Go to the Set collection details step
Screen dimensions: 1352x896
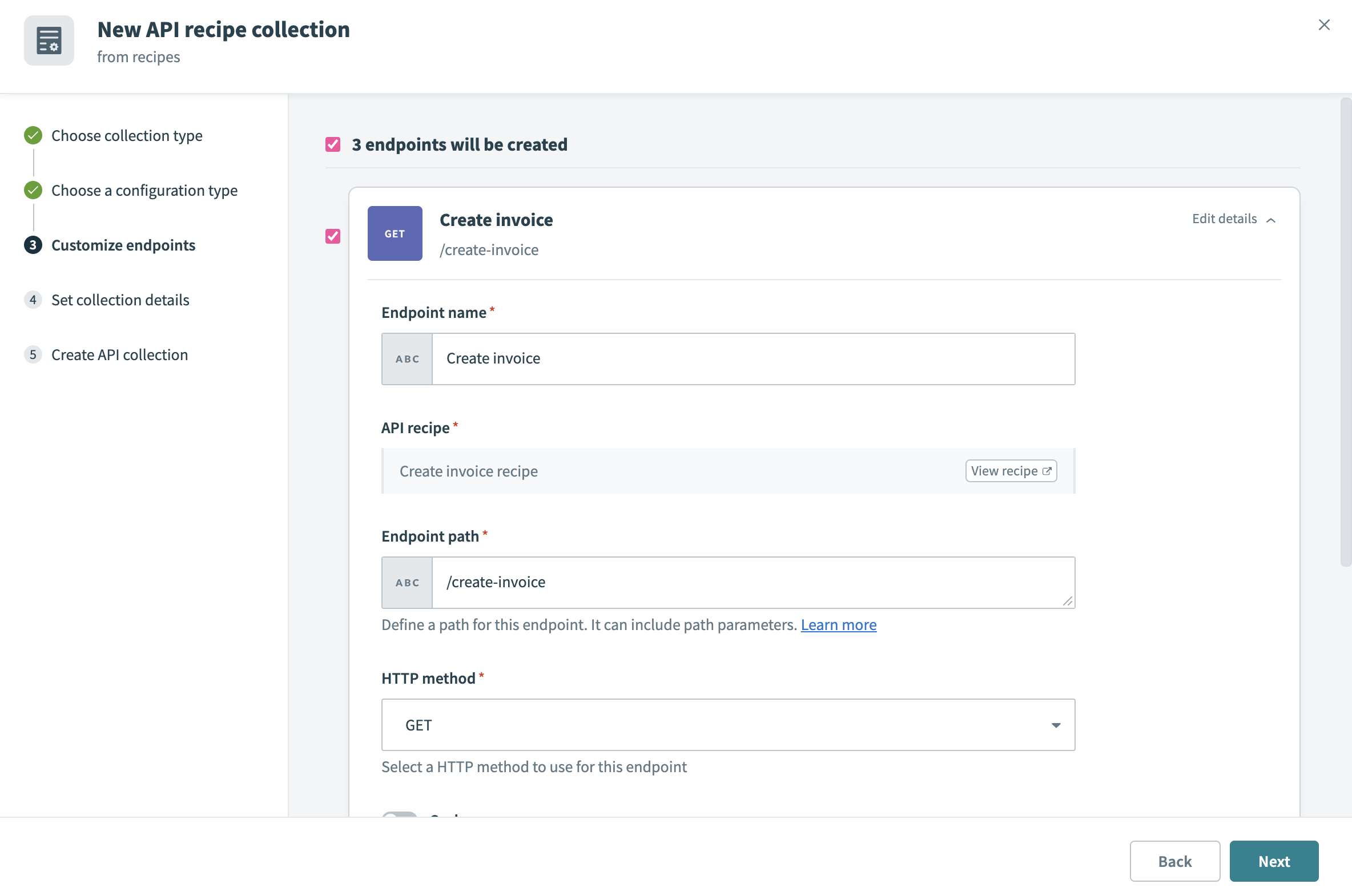point(120,300)
